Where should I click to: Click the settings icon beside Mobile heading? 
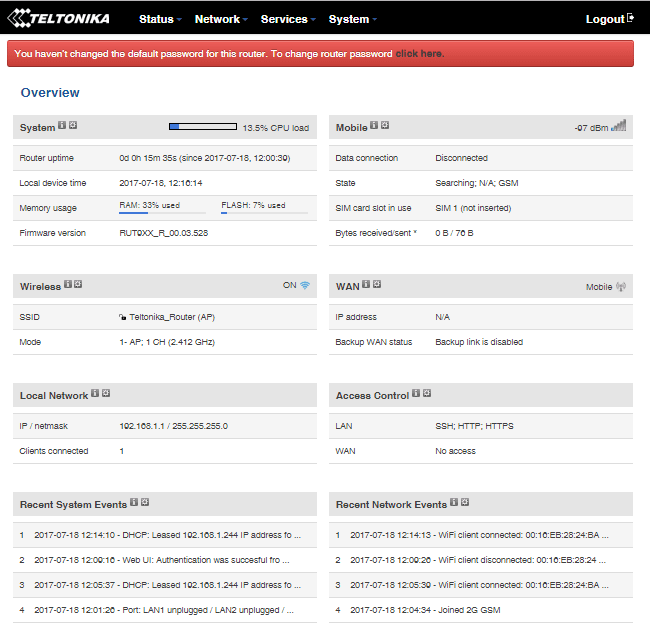click(385, 126)
